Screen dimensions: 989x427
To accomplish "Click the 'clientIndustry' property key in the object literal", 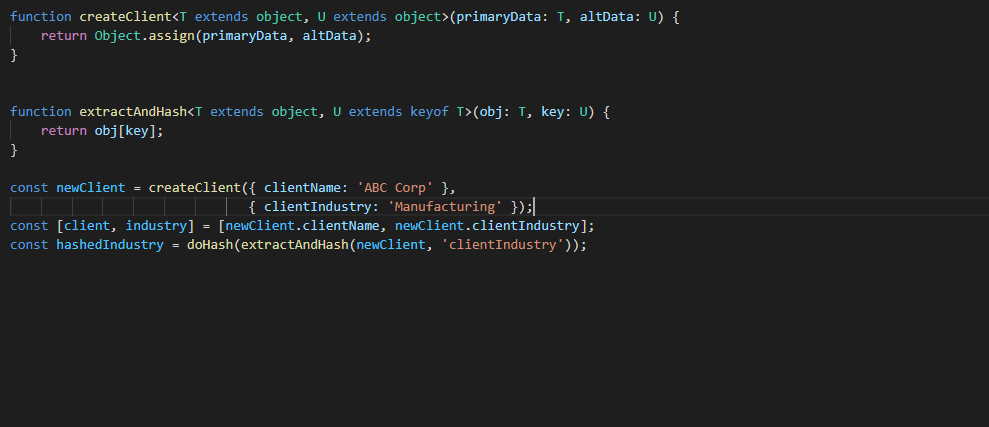I will [318, 206].
